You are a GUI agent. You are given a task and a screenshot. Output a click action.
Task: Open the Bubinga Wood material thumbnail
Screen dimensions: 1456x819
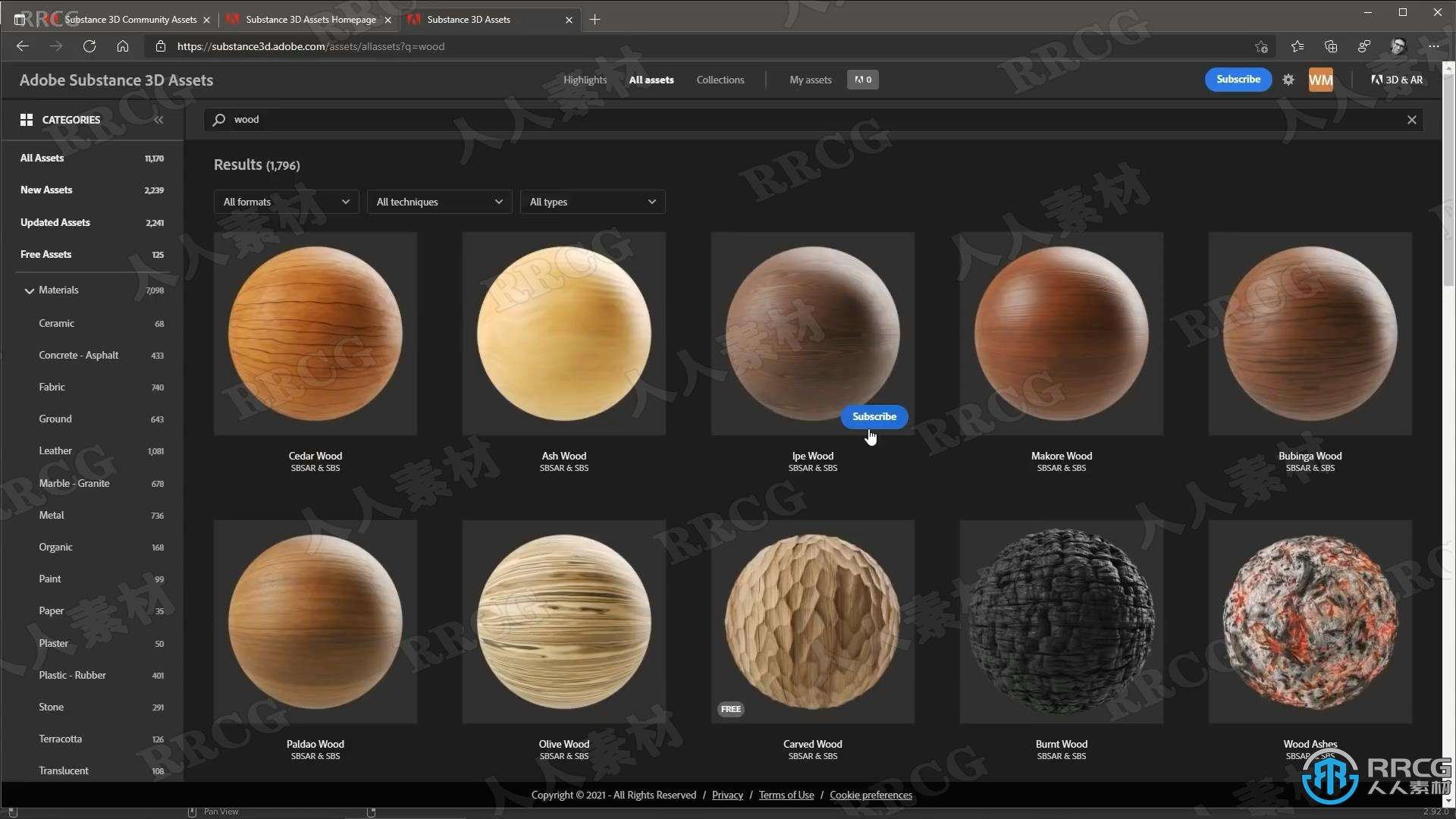pyautogui.click(x=1310, y=334)
